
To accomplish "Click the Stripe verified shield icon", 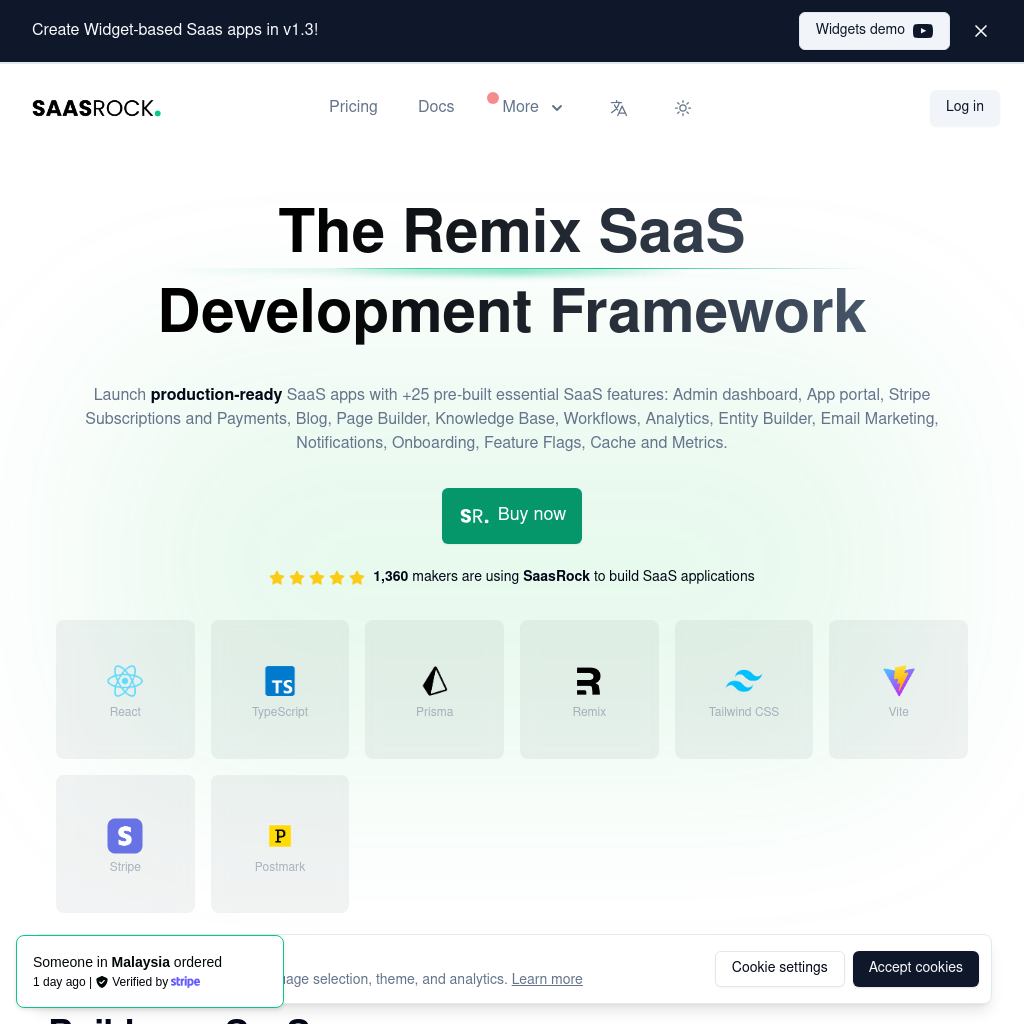I will pos(102,982).
